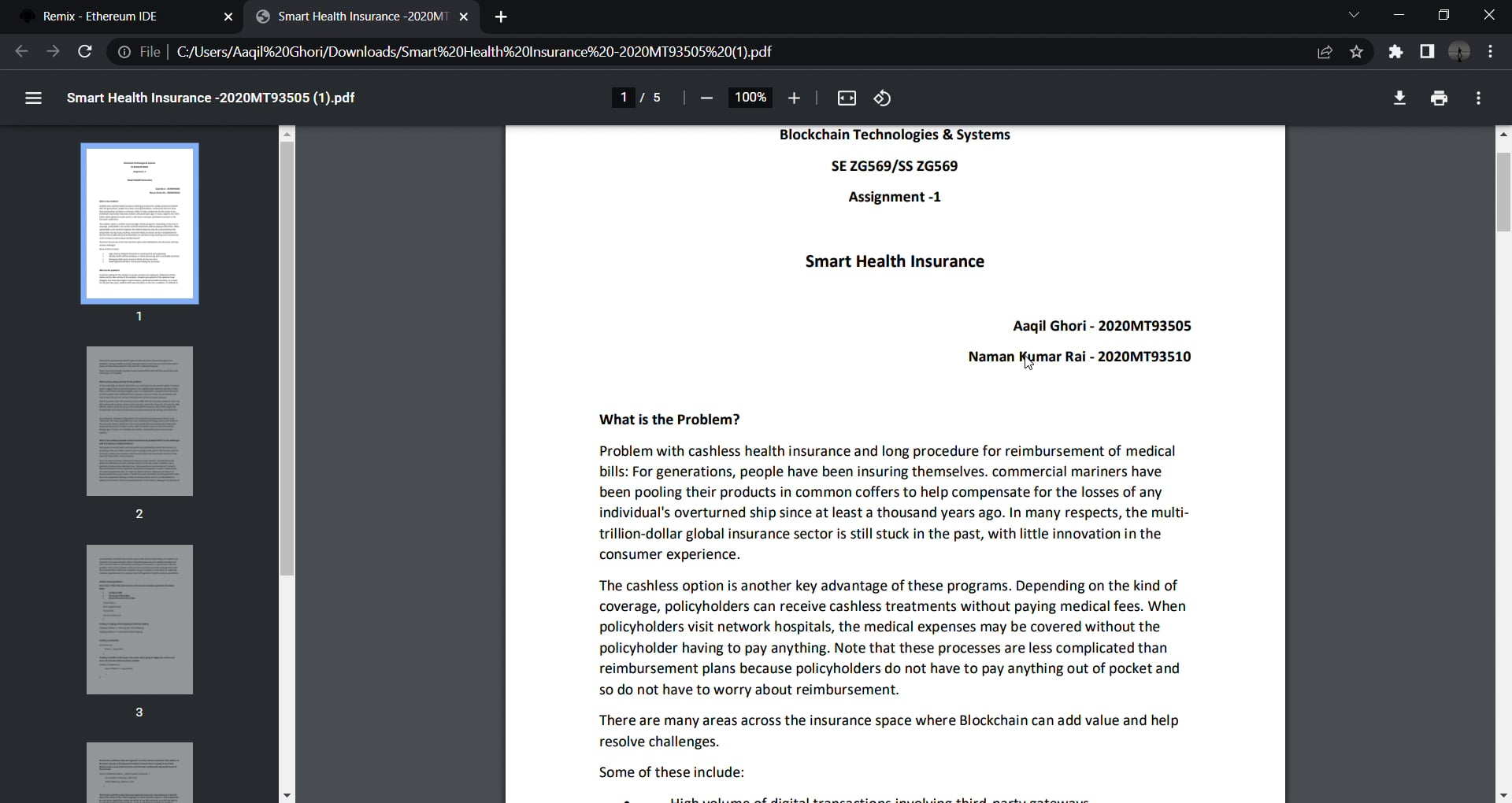Open a new browser tab
The width and height of the screenshot is (1512, 803).
(x=502, y=17)
